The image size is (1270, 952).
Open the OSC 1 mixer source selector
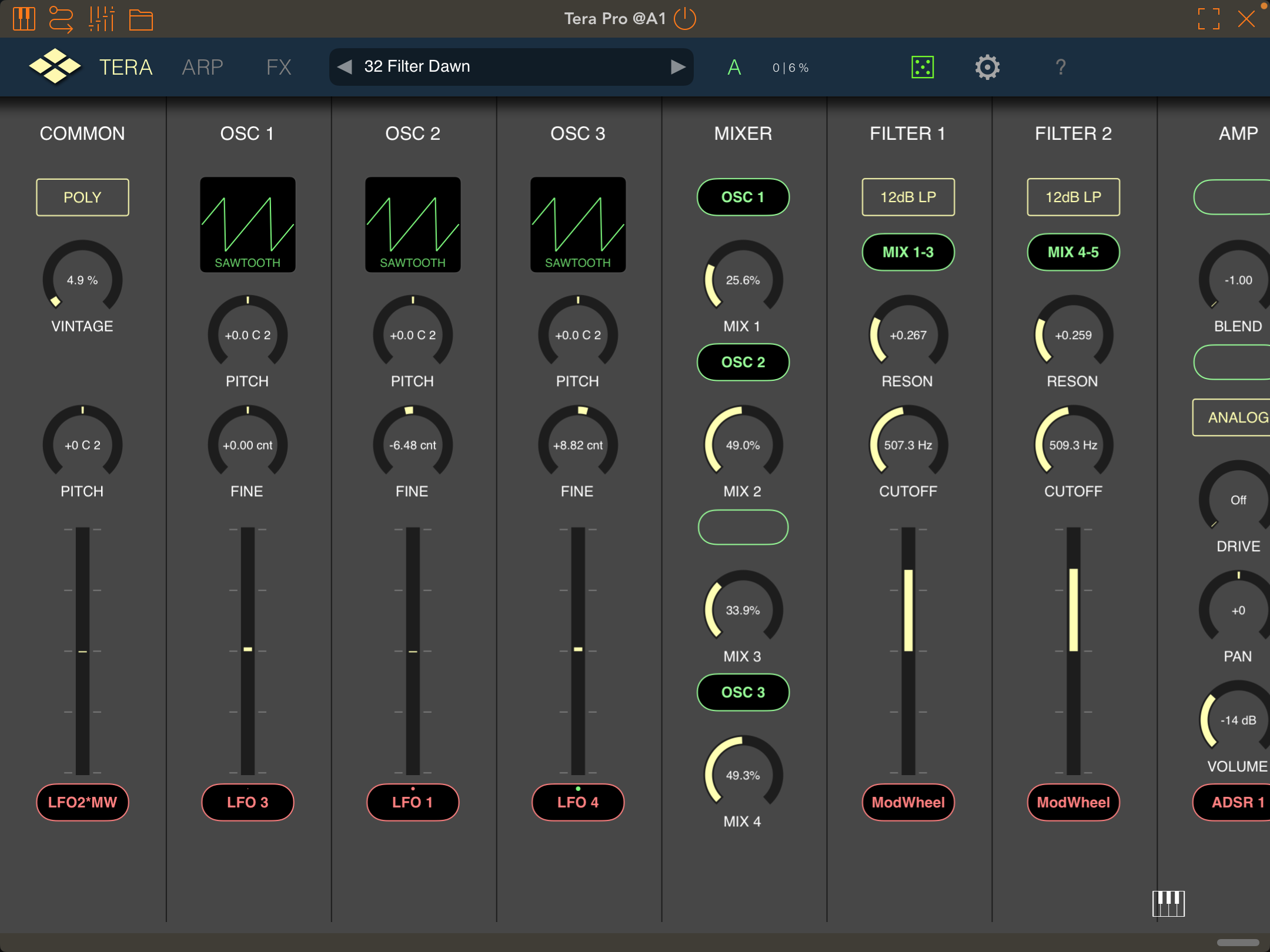pyautogui.click(x=743, y=197)
